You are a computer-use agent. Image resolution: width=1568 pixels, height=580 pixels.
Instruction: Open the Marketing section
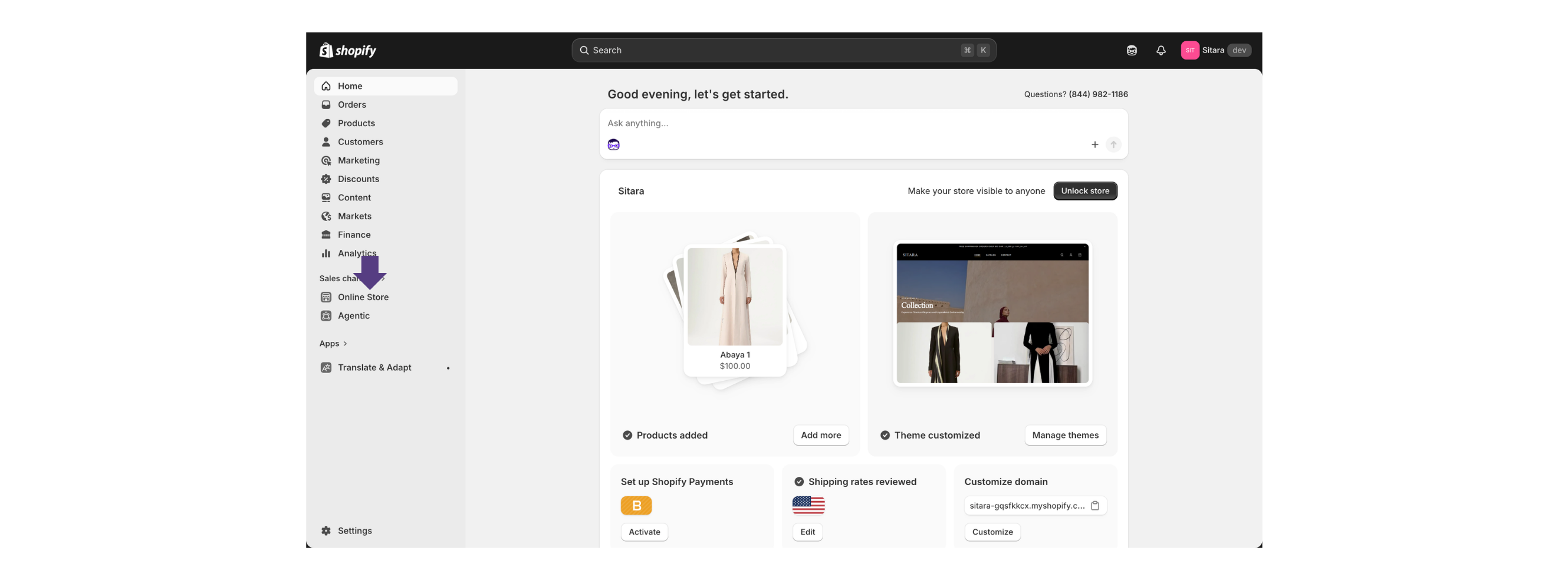pyautogui.click(x=385, y=161)
